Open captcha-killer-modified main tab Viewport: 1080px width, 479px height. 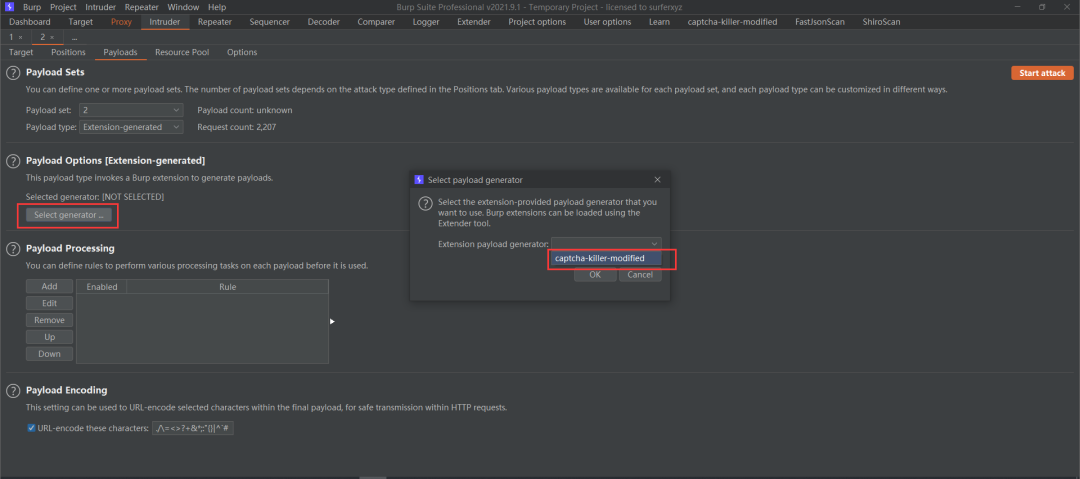[733, 21]
